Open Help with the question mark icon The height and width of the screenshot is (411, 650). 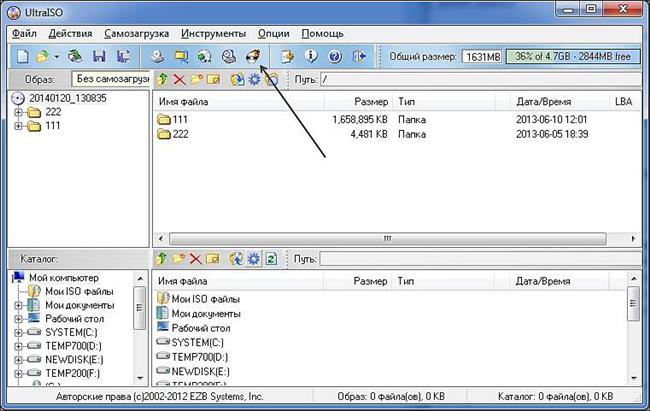[x=335, y=56]
